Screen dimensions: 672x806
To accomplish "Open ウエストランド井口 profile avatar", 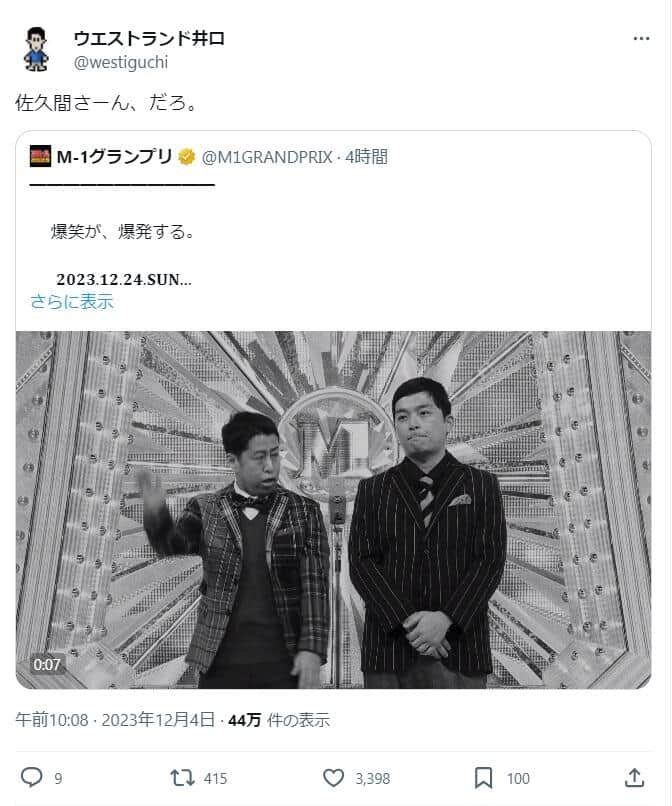I will [36, 49].
